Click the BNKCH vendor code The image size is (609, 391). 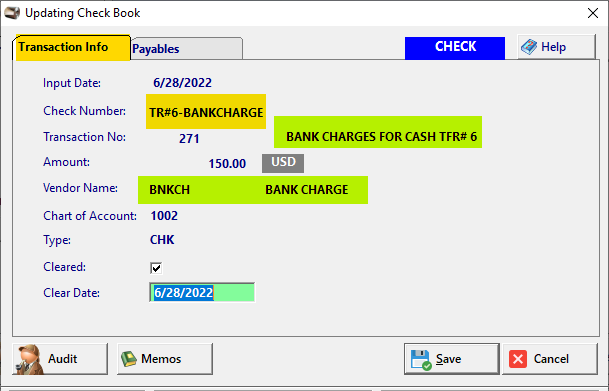click(x=170, y=190)
